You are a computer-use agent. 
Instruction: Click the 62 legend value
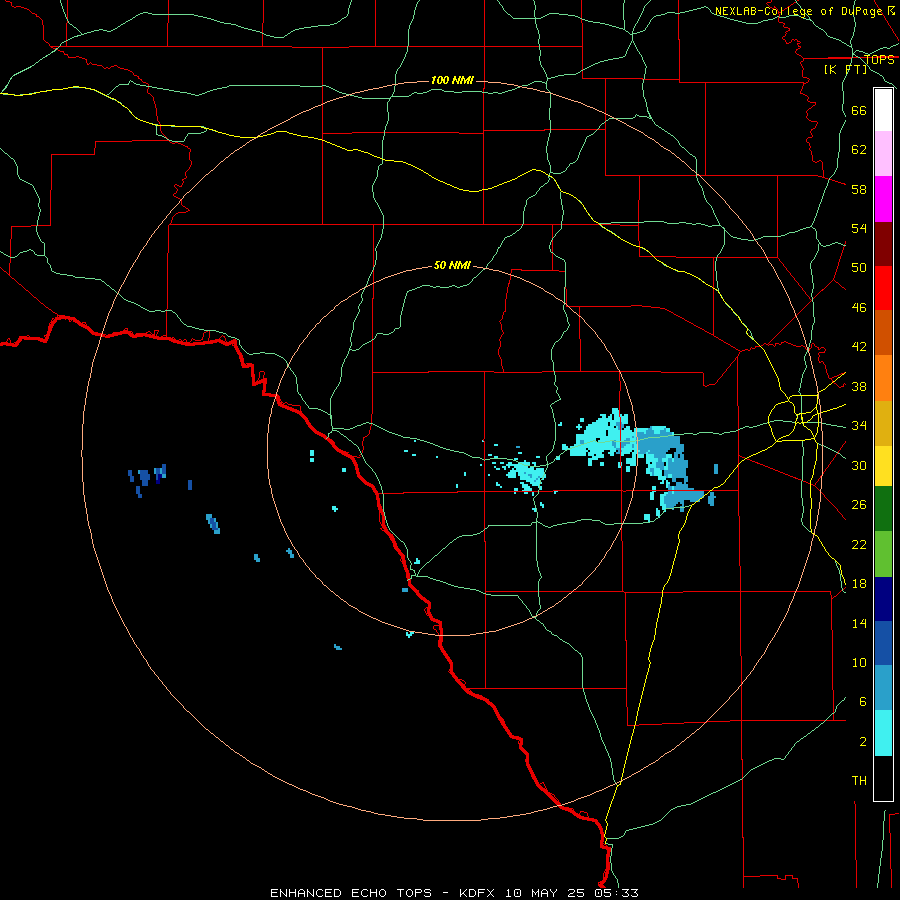point(859,150)
